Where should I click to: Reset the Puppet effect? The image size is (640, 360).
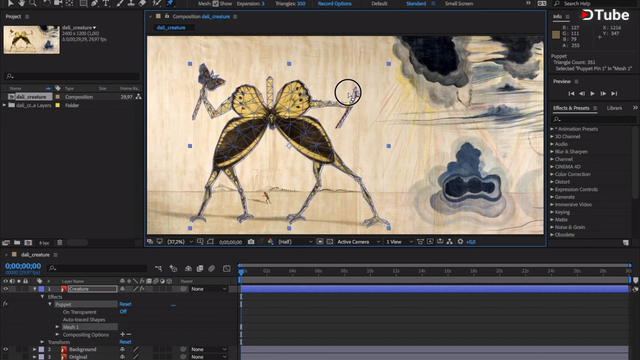tap(125, 304)
